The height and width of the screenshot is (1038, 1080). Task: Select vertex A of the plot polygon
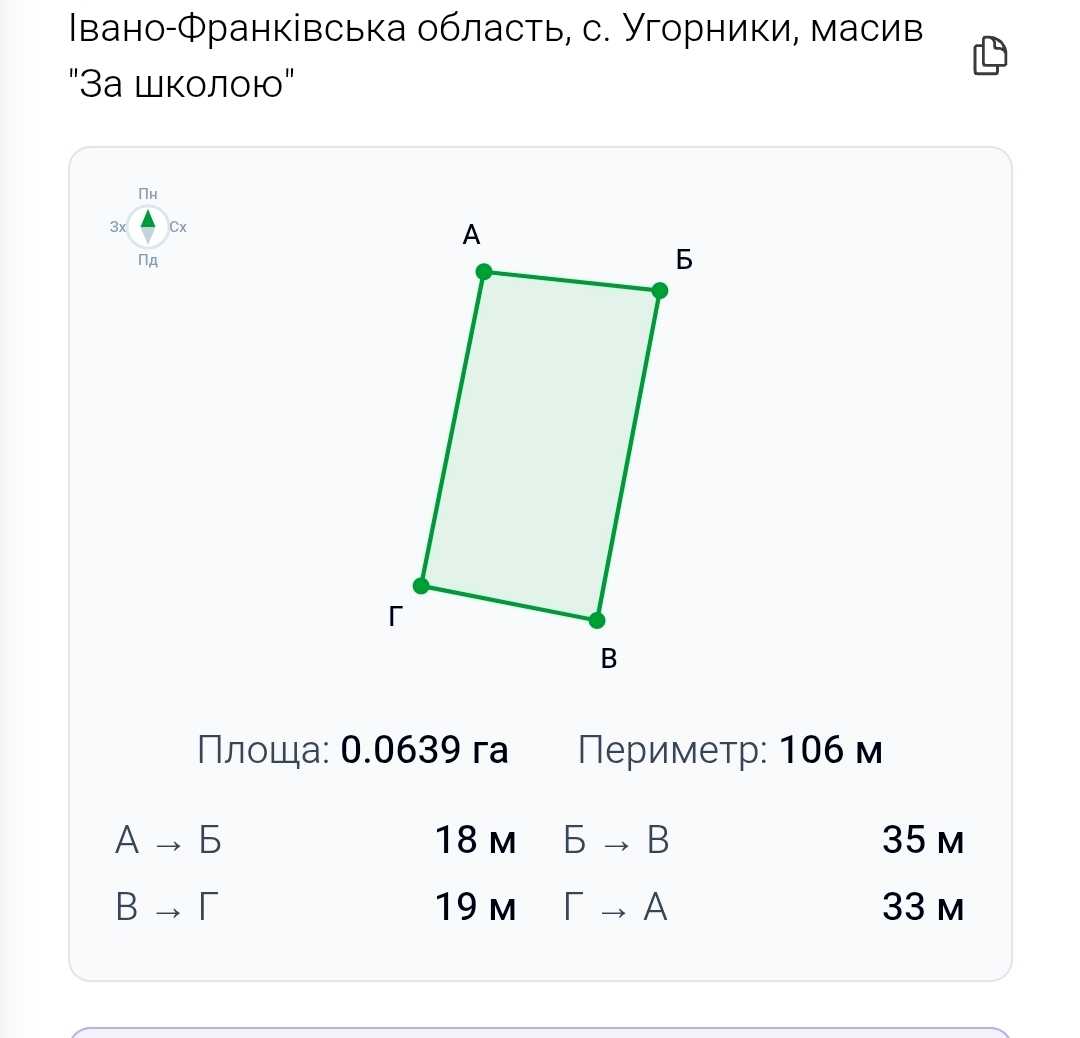click(x=484, y=271)
